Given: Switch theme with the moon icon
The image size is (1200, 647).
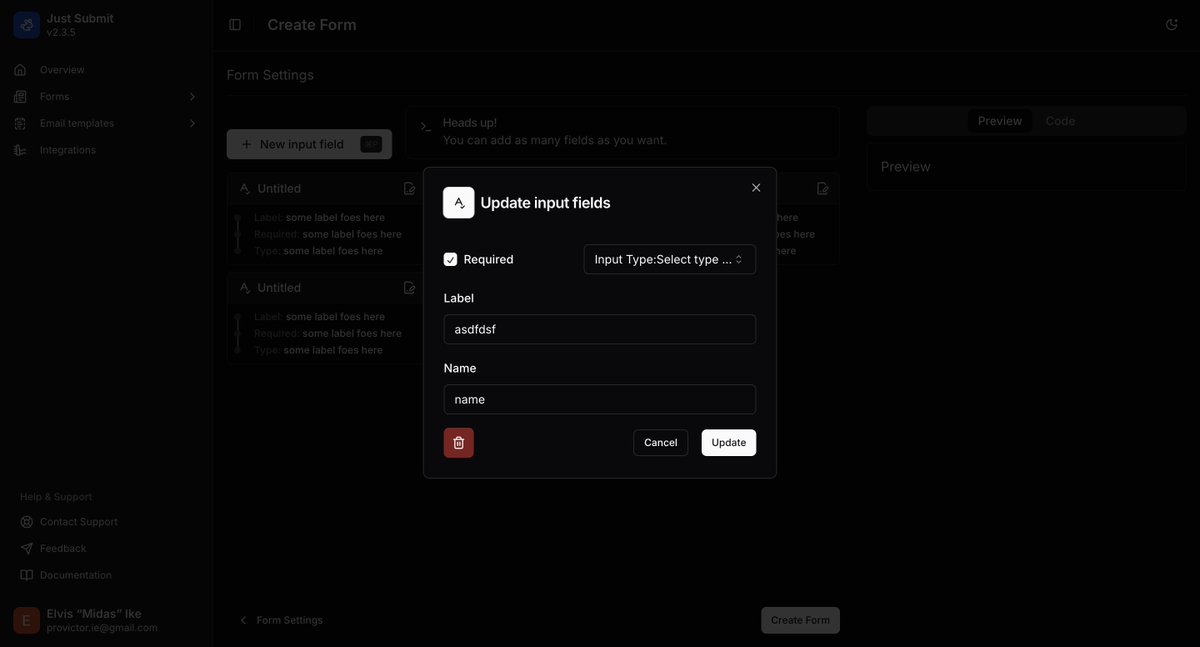Looking at the screenshot, I should click(1172, 25).
